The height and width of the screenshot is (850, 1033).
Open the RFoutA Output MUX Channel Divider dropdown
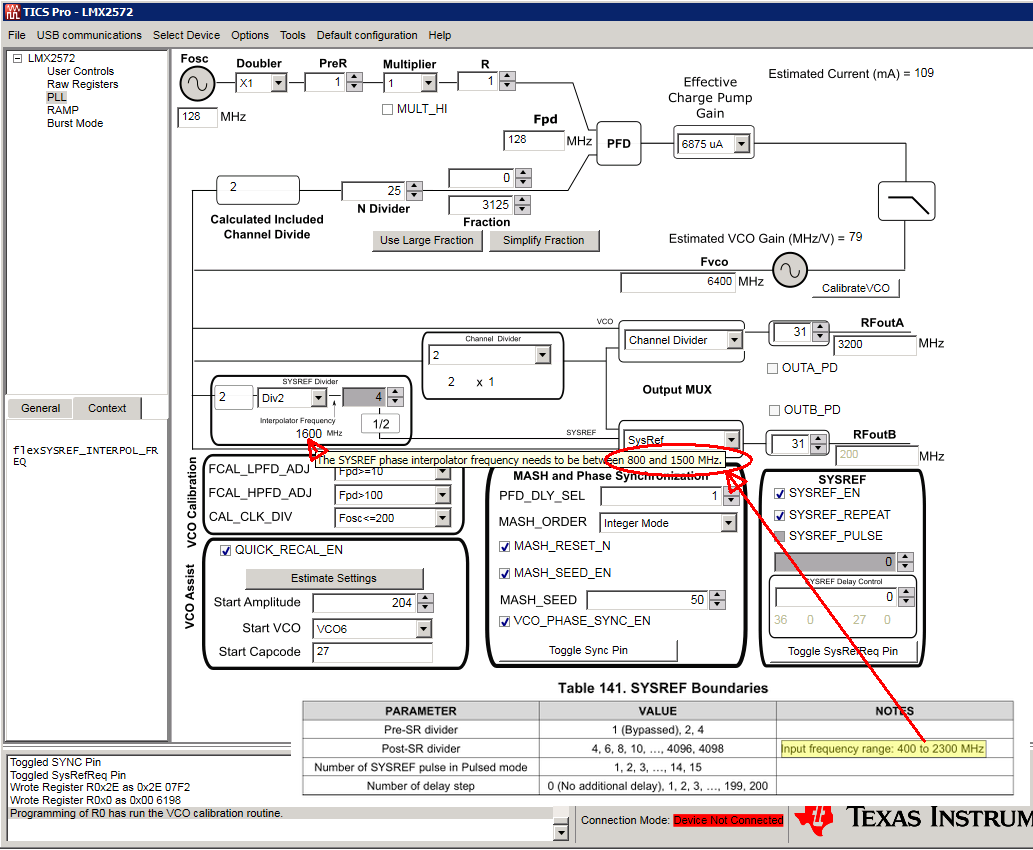[735, 340]
